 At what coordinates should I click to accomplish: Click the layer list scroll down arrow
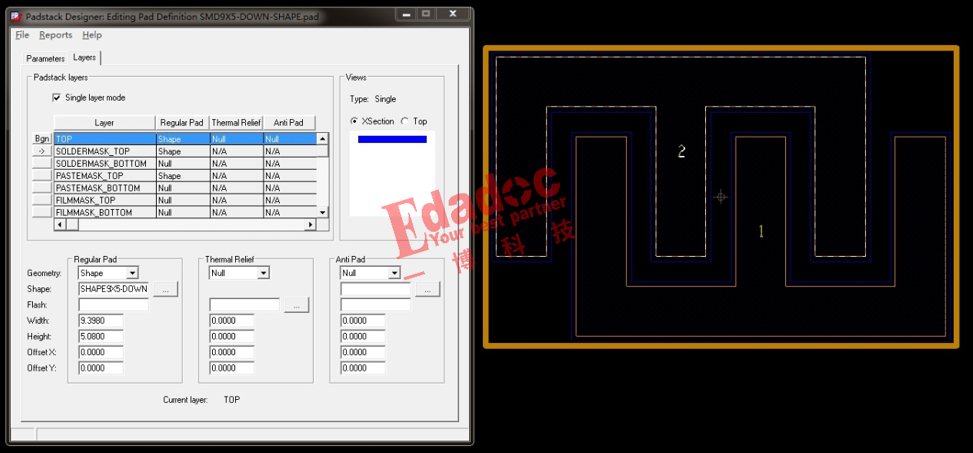322,212
